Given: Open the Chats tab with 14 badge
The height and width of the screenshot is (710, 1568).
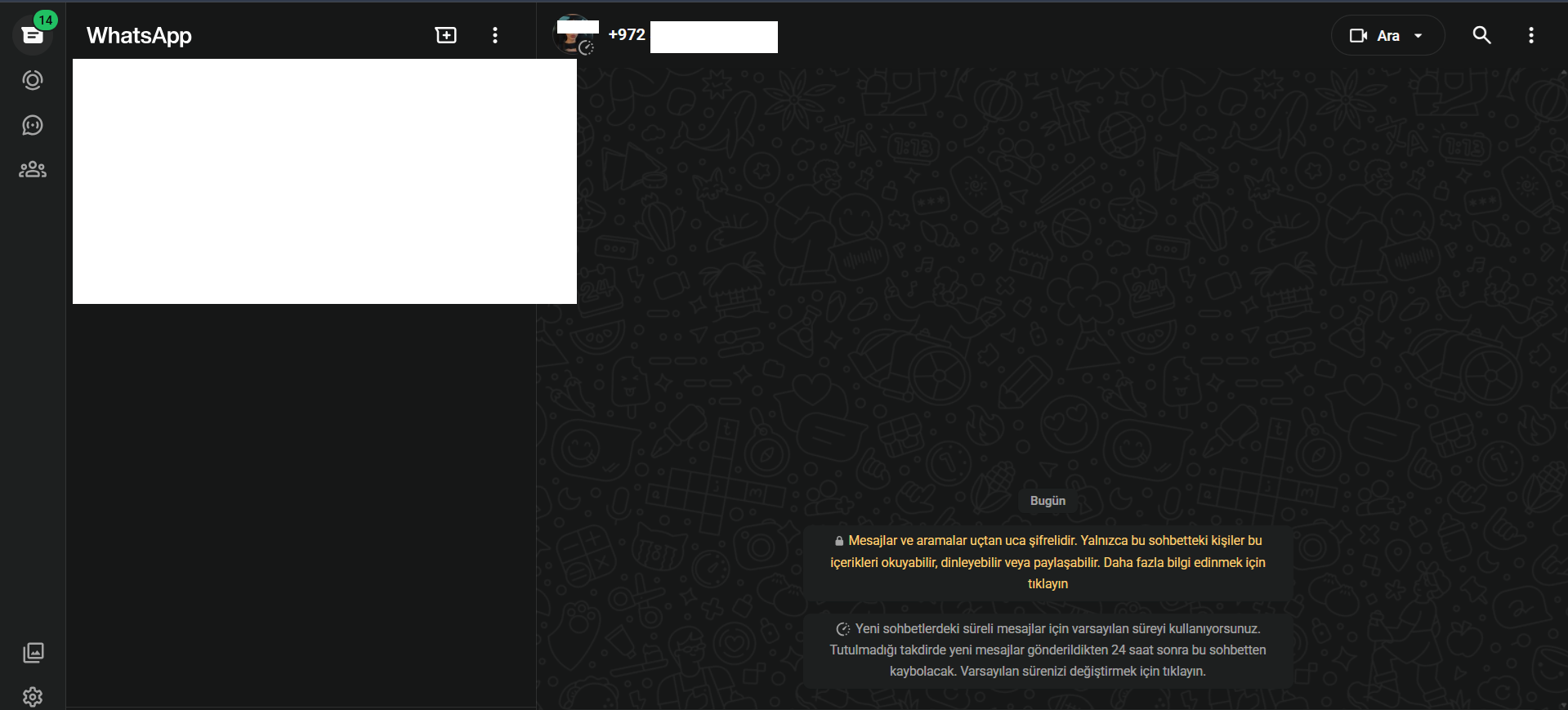Looking at the screenshot, I should [33, 35].
